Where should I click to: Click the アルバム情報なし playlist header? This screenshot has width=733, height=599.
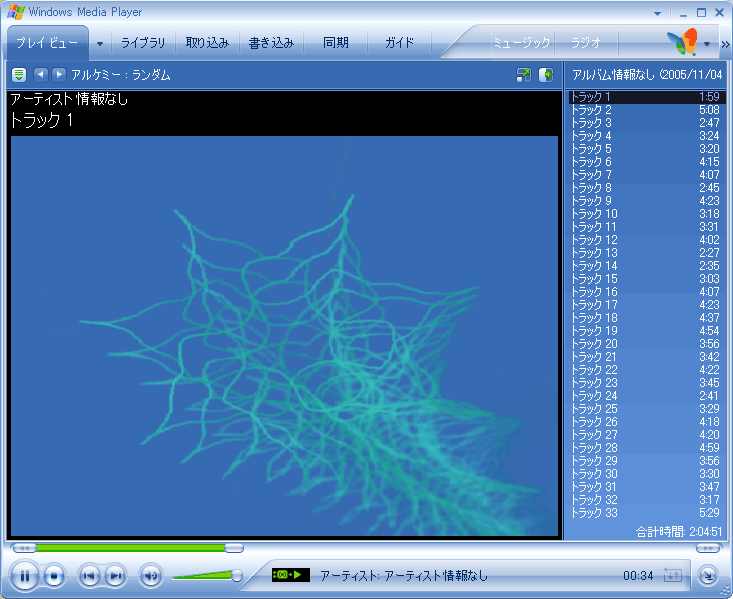click(x=647, y=75)
